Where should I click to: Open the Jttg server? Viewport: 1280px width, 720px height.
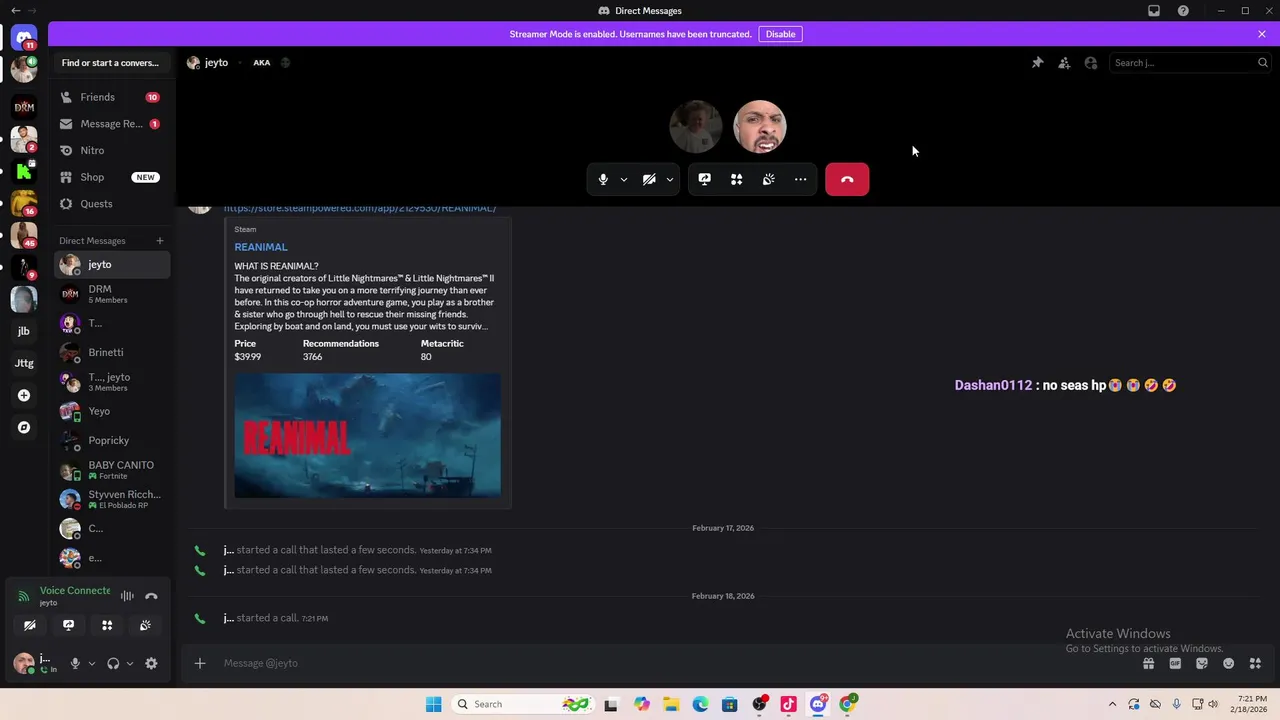pos(24,363)
